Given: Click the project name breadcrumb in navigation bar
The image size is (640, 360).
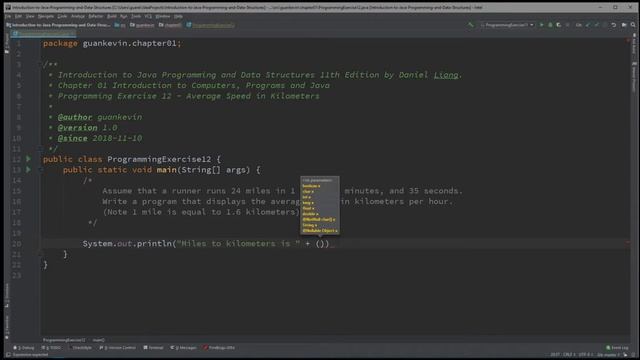Looking at the screenshot, I should pyautogui.click(x=59, y=25).
